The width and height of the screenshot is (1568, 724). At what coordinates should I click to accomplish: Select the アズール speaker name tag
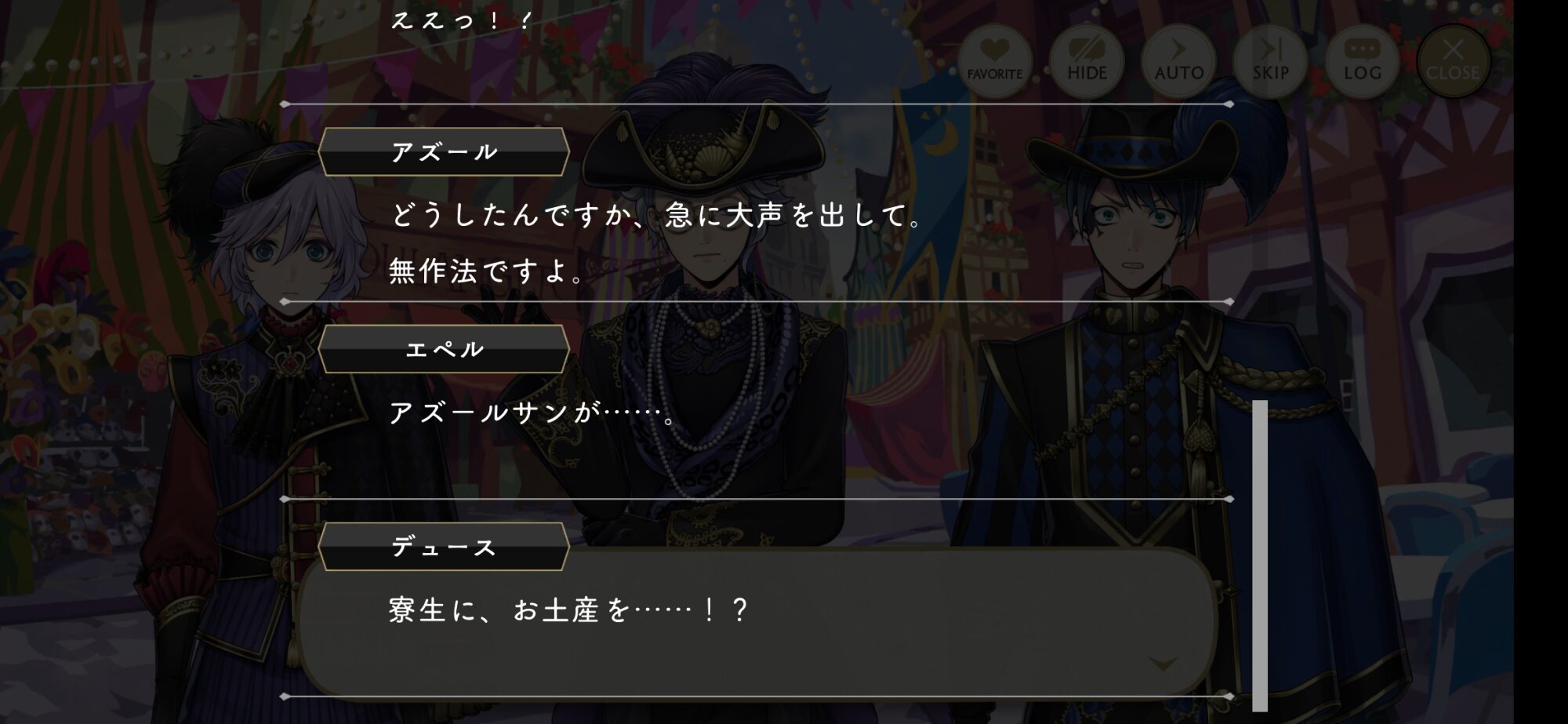444,151
